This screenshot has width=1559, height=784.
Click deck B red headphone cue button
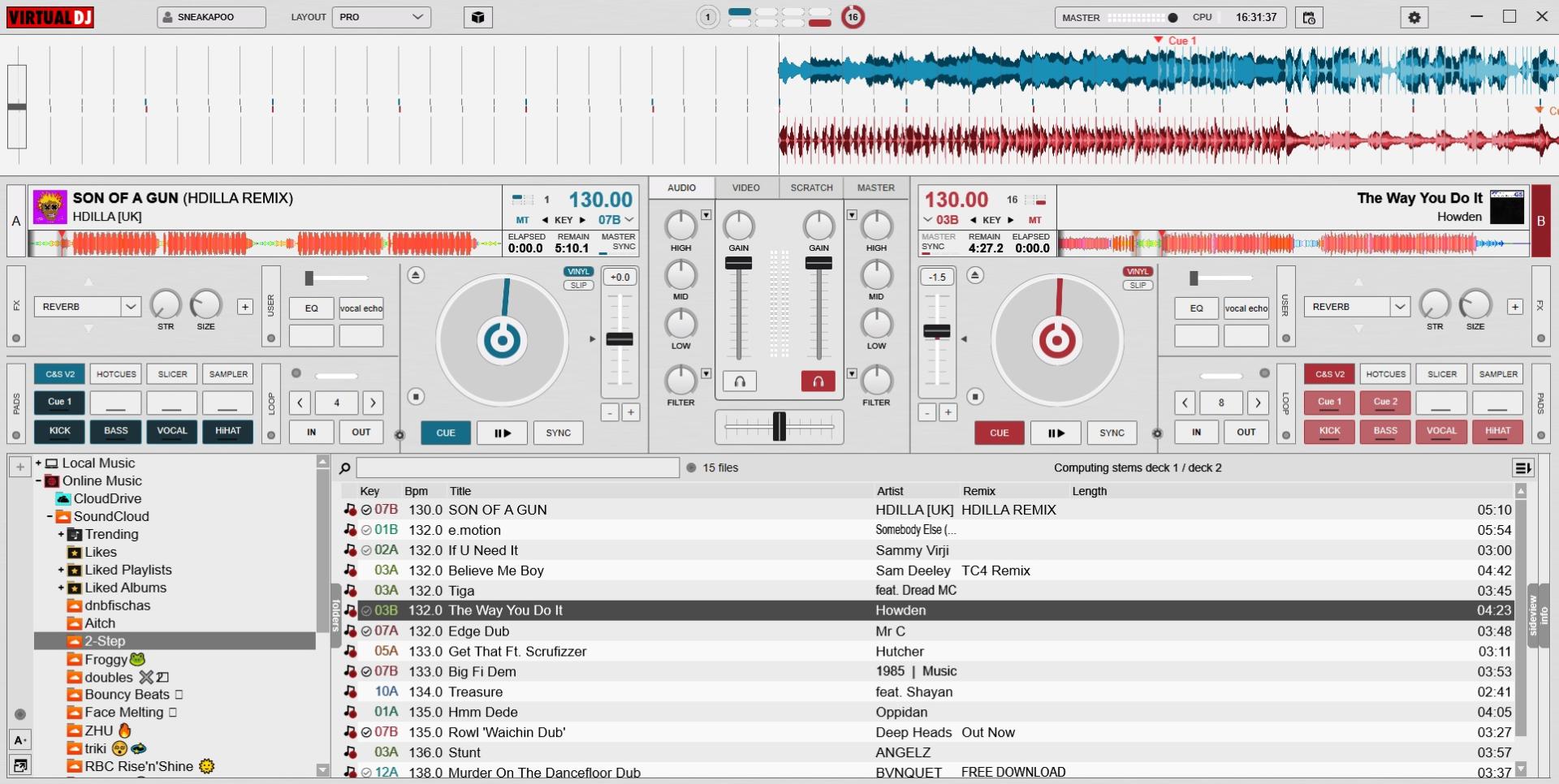pos(818,381)
